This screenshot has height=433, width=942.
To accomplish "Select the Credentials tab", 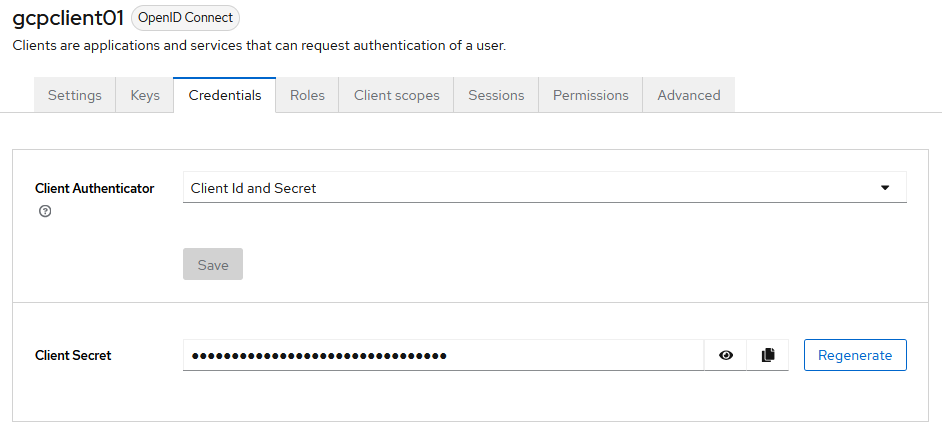I will [225, 95].
